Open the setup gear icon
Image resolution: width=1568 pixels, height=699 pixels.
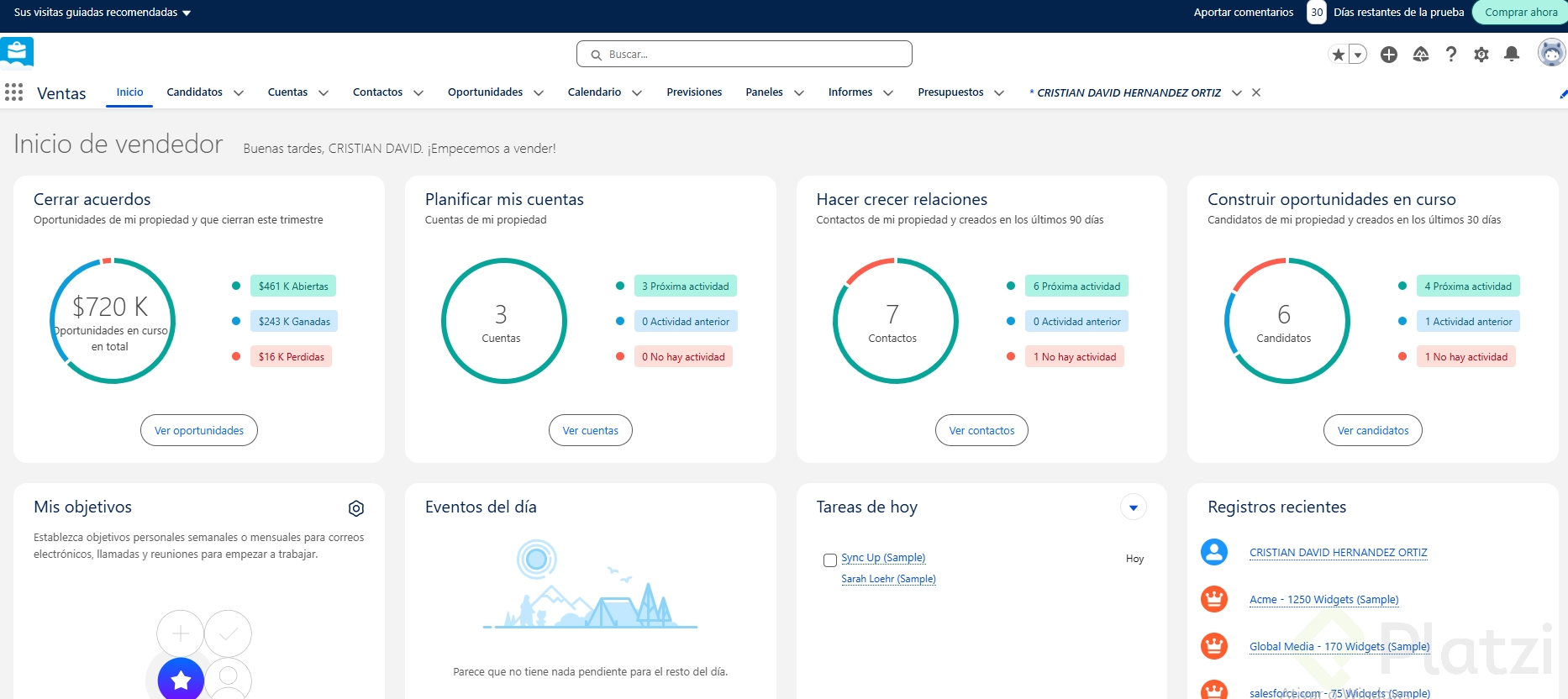1481,55
